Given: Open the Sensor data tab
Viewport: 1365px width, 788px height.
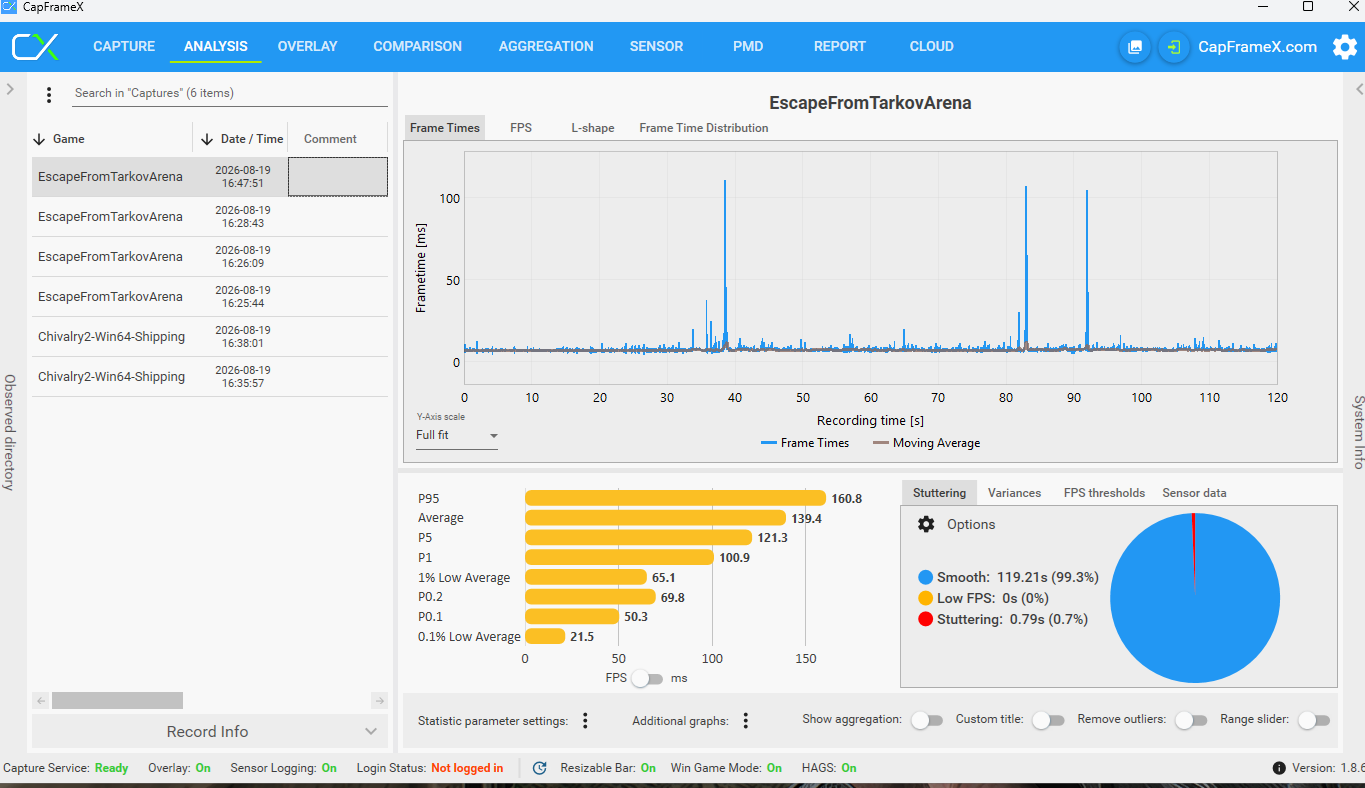Looking at the screenshot, I should (x=1194, y=493).
